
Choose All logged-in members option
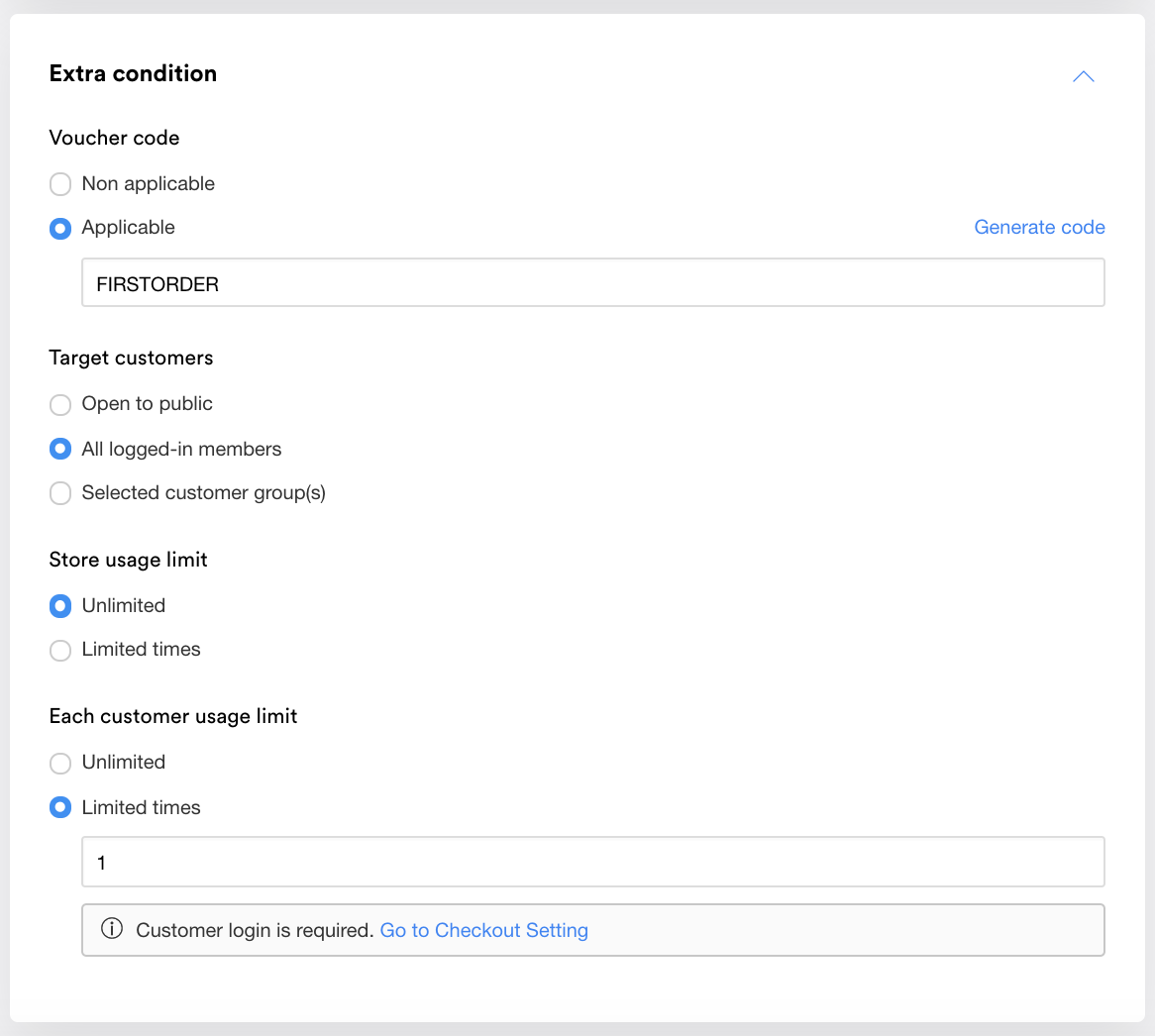tap(60, 449)
